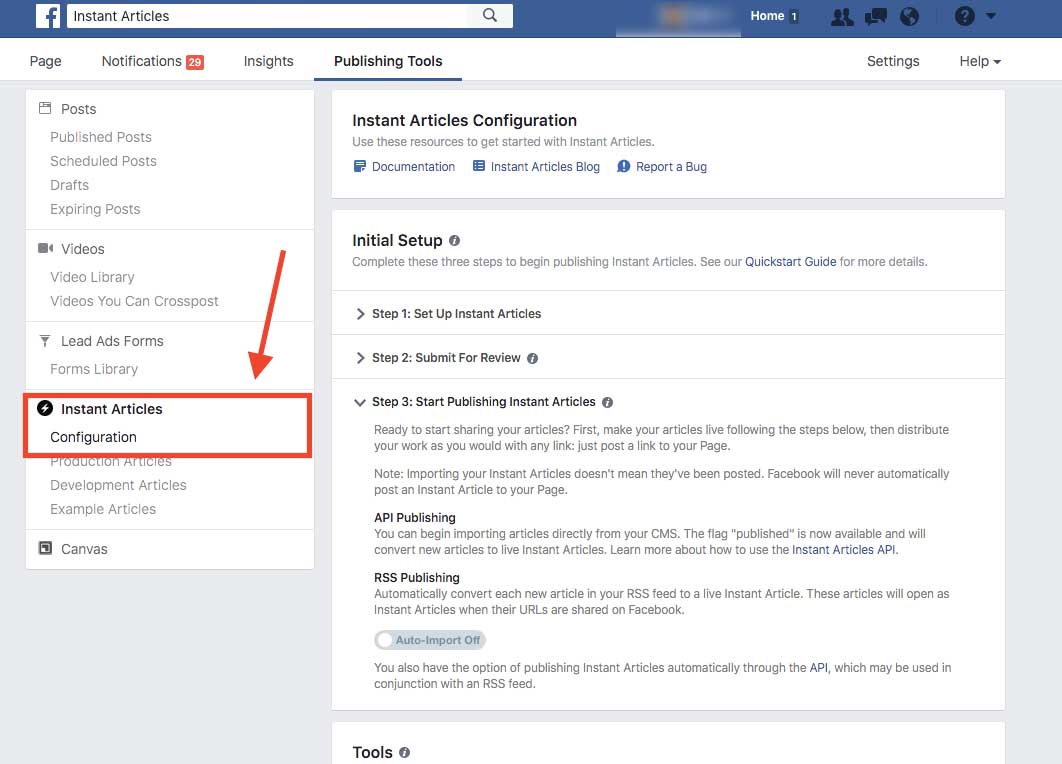Viewport: 1062px width, 764px height.
Task: Toggle the Auto-Import Off switch
Action: [x=429, y=640]
